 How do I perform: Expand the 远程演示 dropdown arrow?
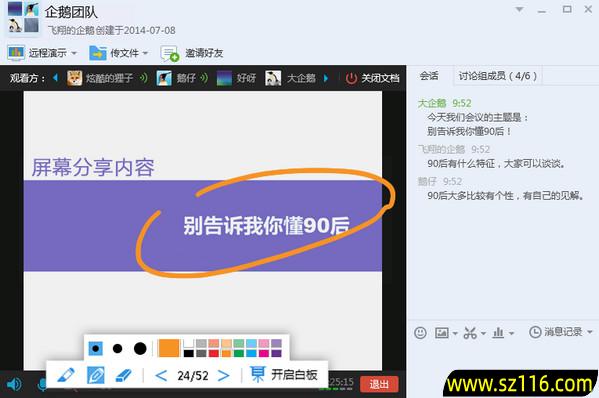74,53
